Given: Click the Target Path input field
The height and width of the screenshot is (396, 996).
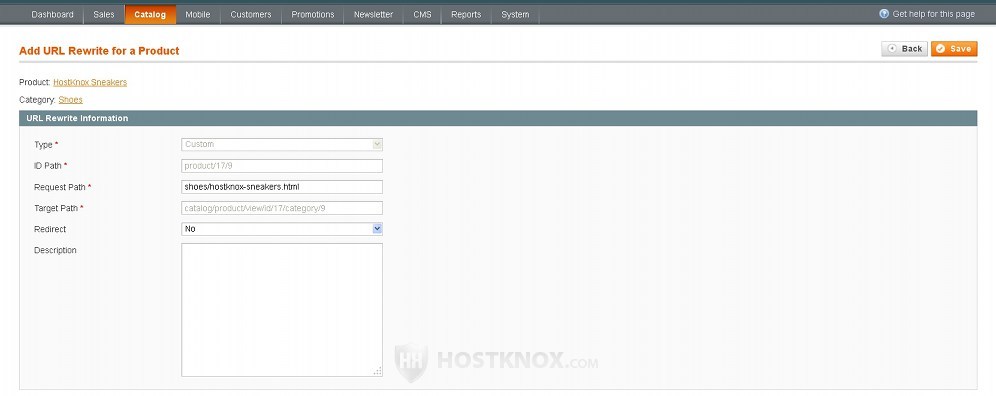Looking at the screenshot, I should pyautogui.click(x=282, y=208).
